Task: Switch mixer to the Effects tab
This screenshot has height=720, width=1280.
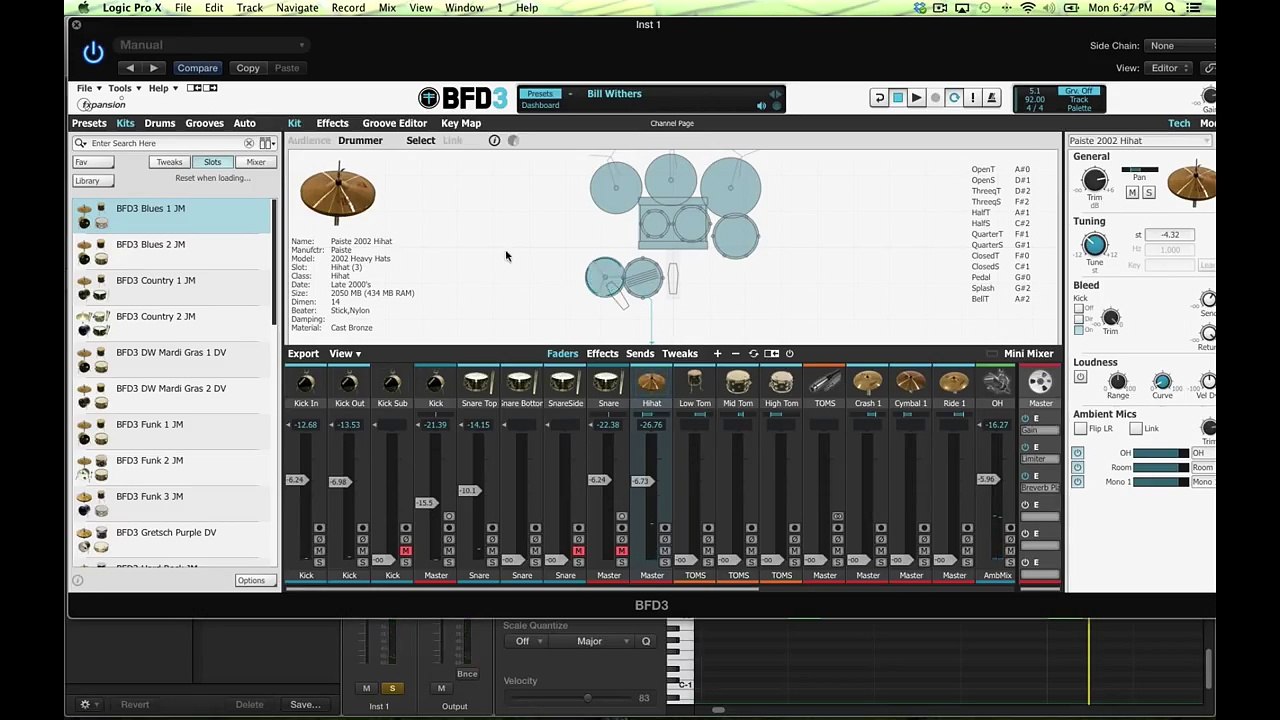Action: coord(602,354)
